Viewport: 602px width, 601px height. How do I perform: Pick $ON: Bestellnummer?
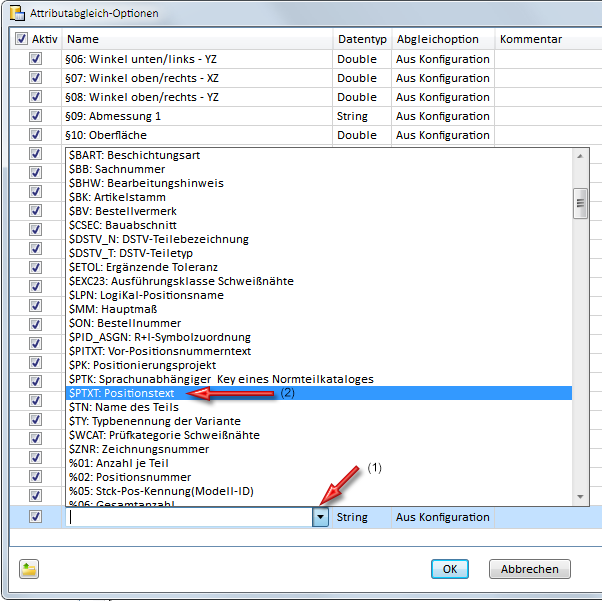[319, 323]
